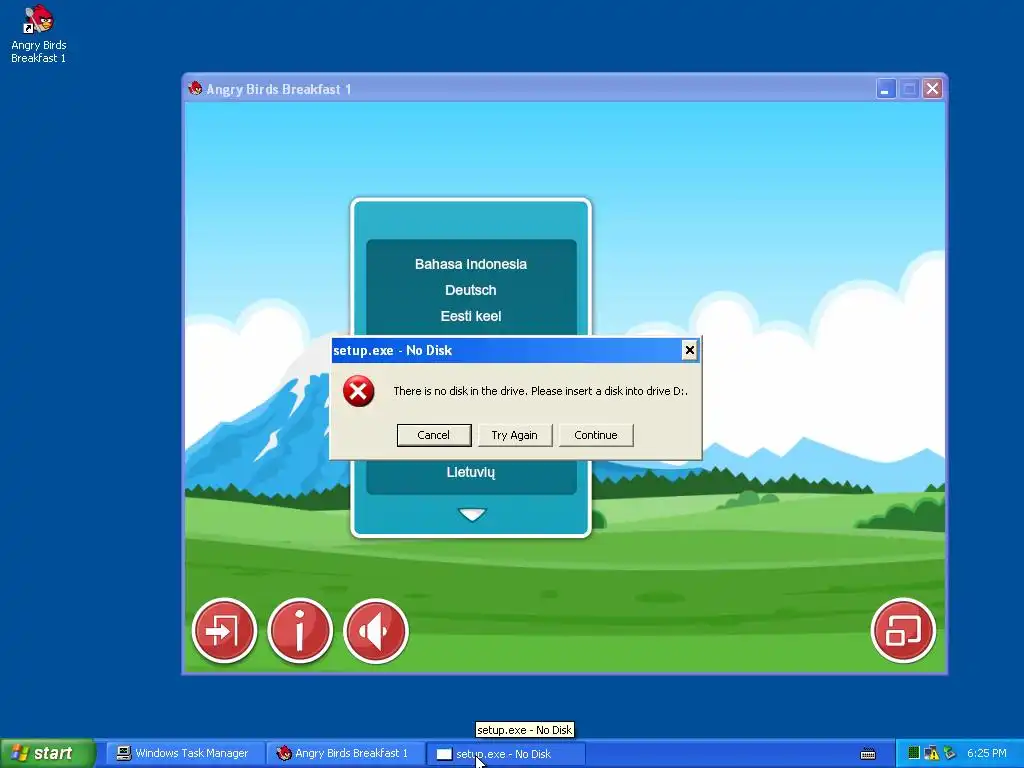Mute sound with the speaker button
The image size is (1024, 768).
[x=376, y=631]
